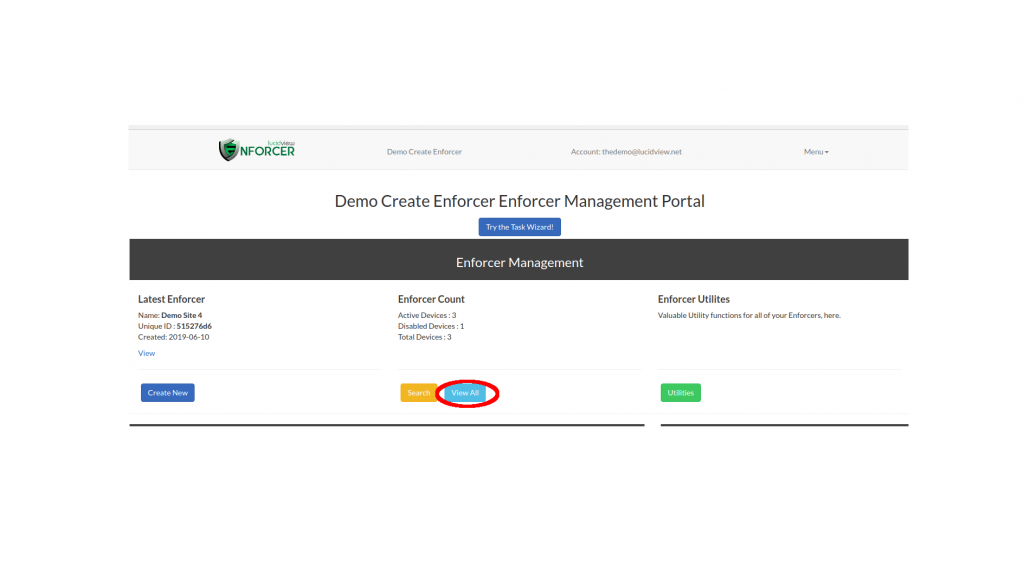Select the Valuable Utility functions description text
The height and width of the screenshot is (585, 1024).
(749, 315)
